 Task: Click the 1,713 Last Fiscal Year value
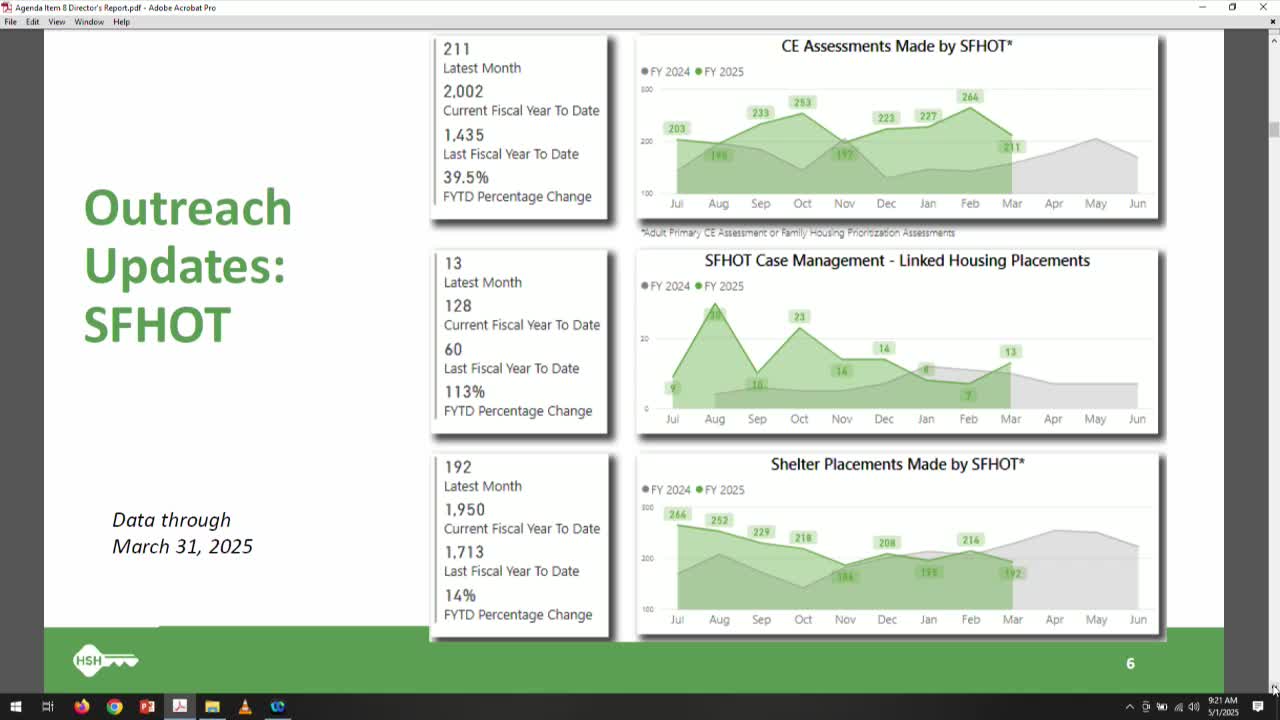464,552
